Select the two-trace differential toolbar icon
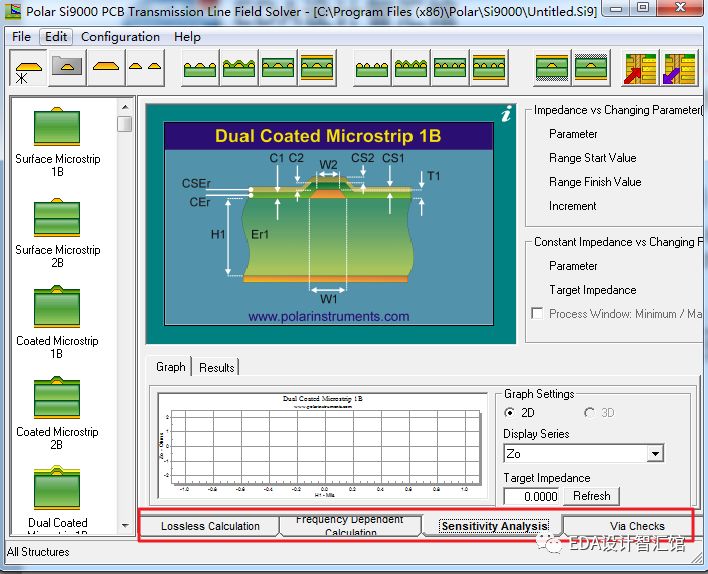 [144, 68]
